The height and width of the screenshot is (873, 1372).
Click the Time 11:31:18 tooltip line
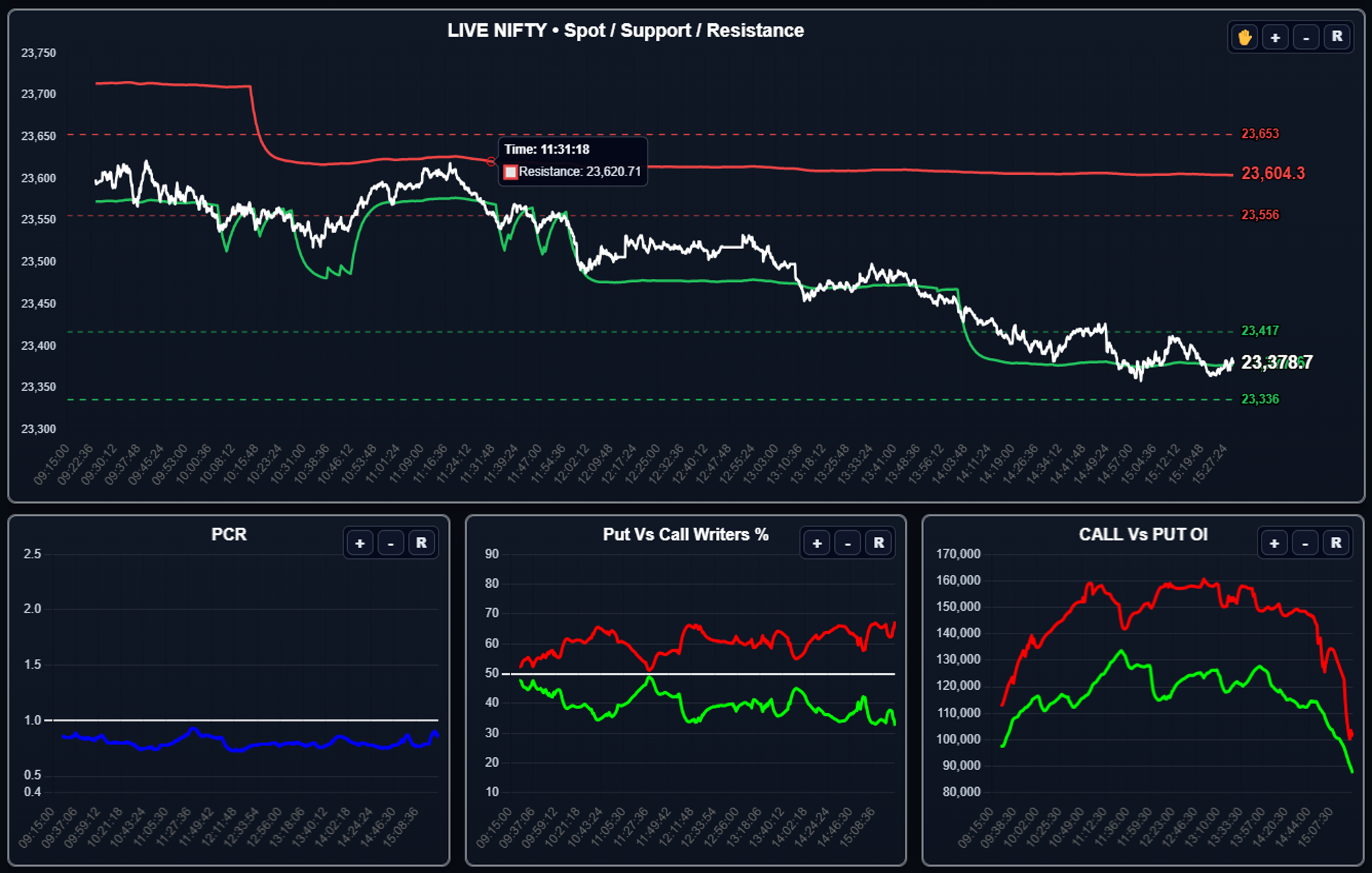click(547, 150)
